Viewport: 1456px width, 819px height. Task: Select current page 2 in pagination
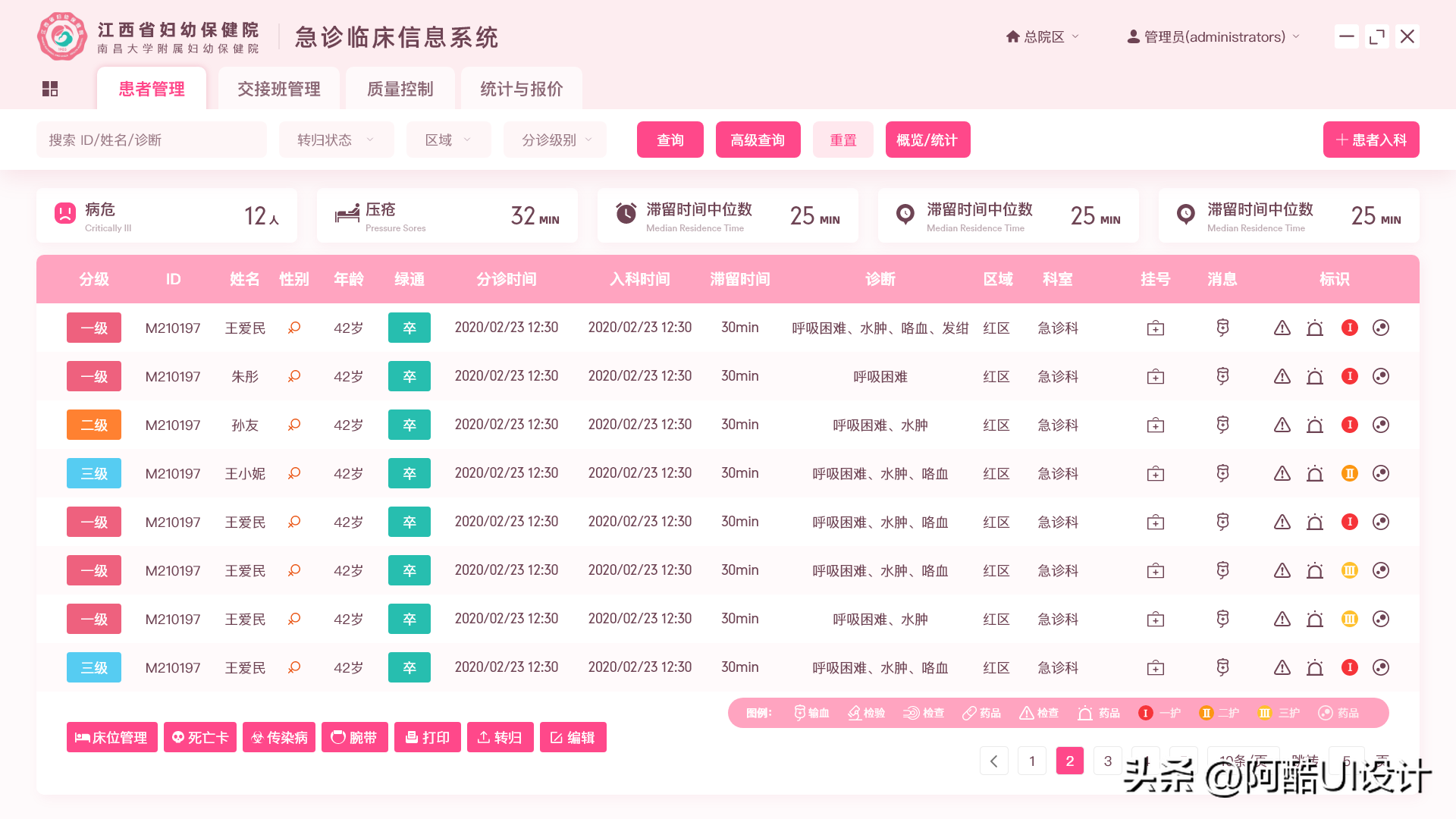point(1070,761)
